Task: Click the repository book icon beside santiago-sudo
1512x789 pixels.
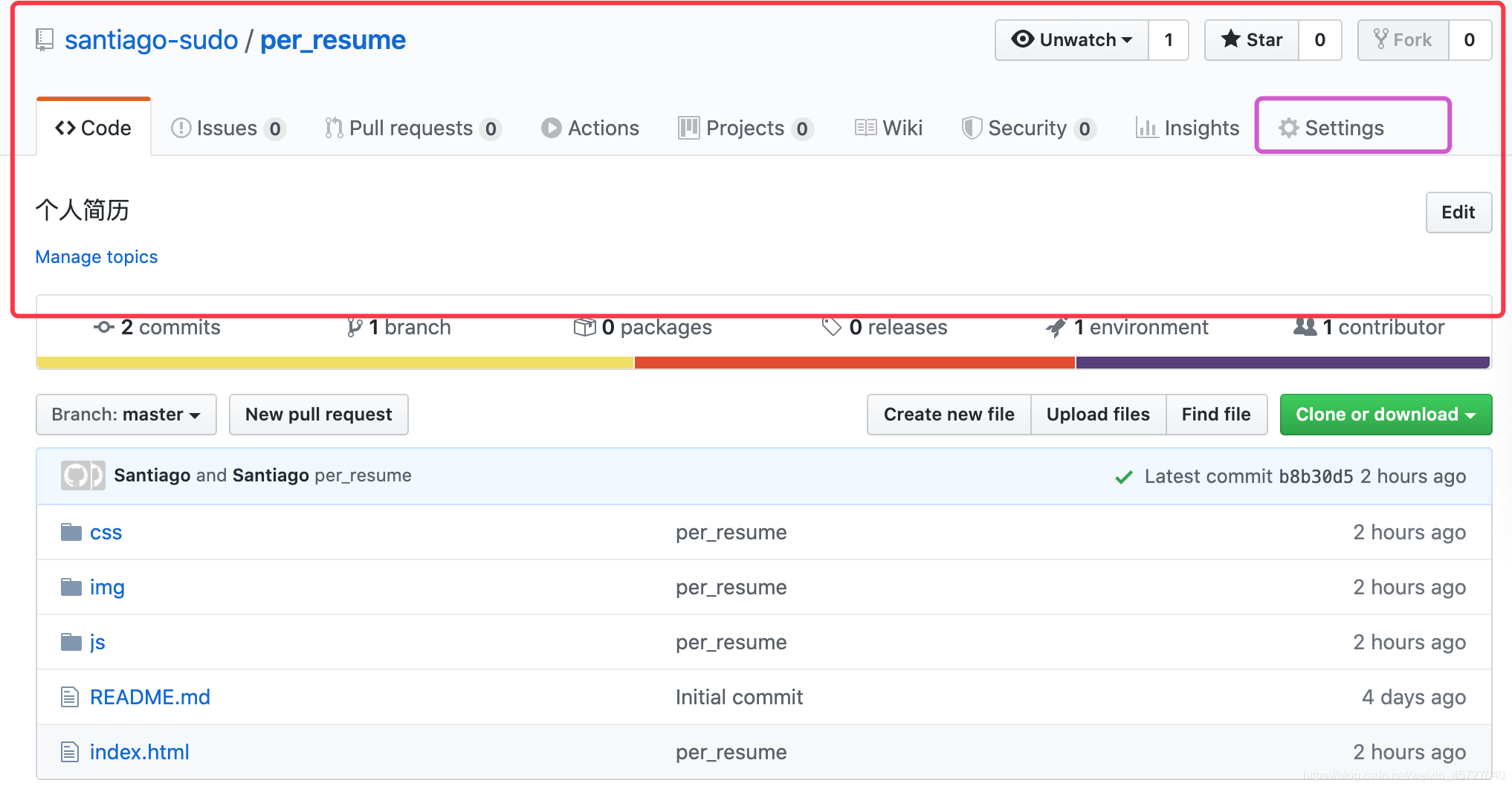Action: (x=45, y=40)
